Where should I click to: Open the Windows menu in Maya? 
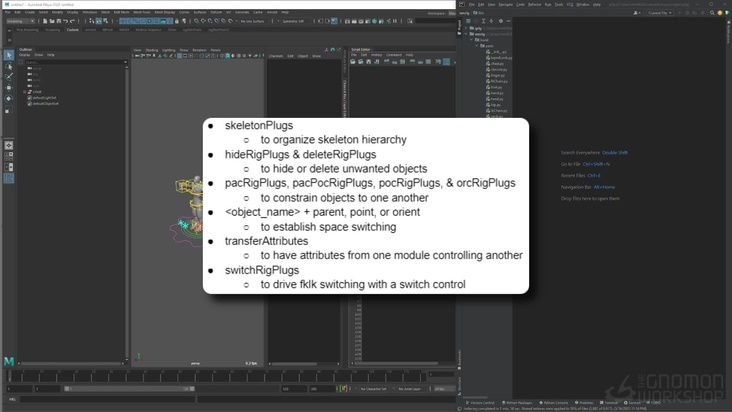pyautogui.click(x=90, y=12)
